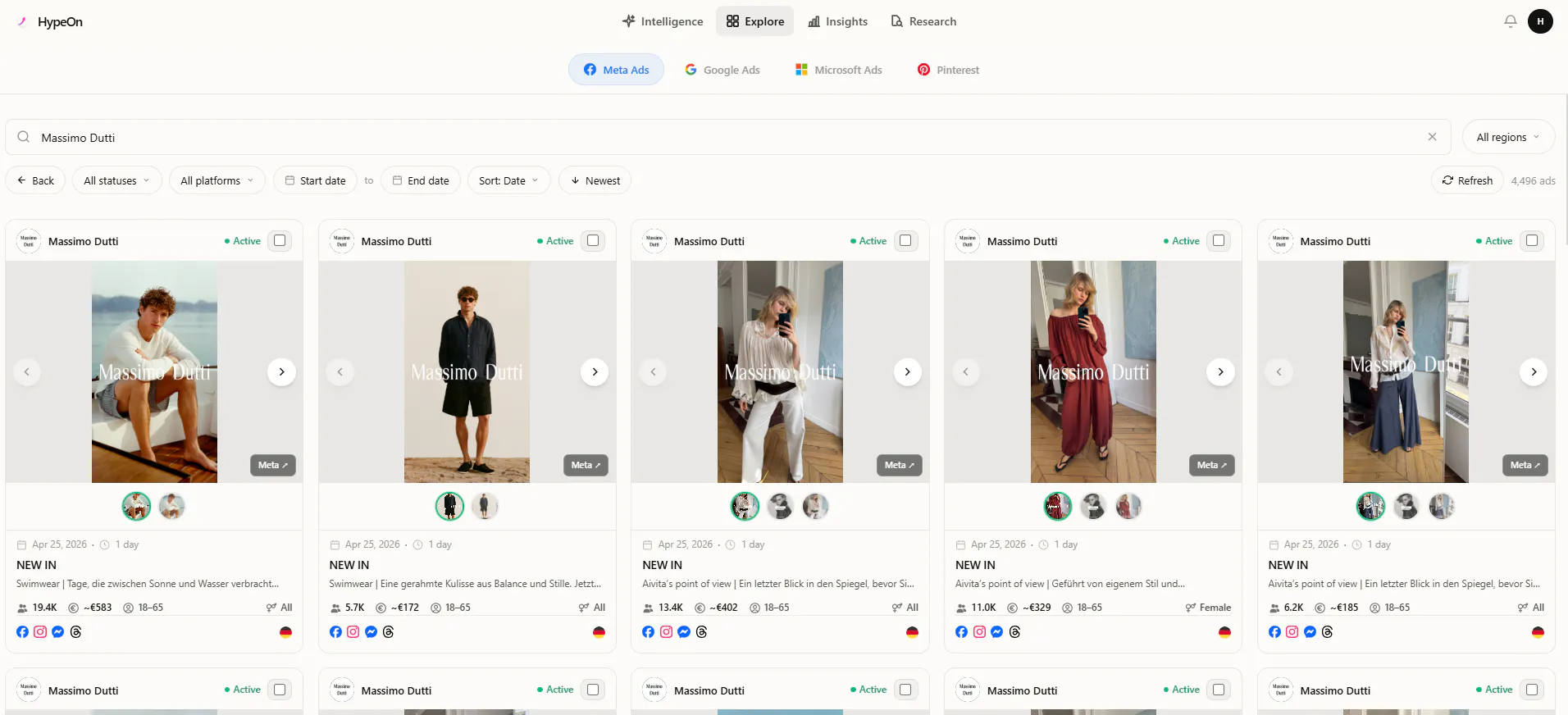
Task: Expand the Sort: Date dropdown
Action: pyautogui.click(x=508, y=180)
